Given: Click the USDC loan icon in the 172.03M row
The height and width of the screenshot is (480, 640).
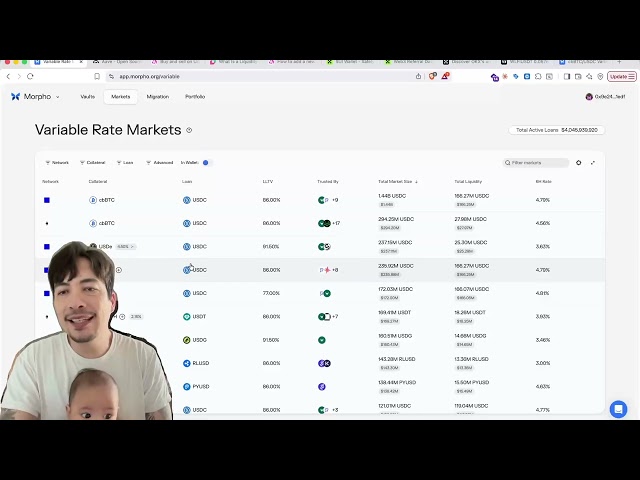Looking at the screenshot, I should click(187, 293).
